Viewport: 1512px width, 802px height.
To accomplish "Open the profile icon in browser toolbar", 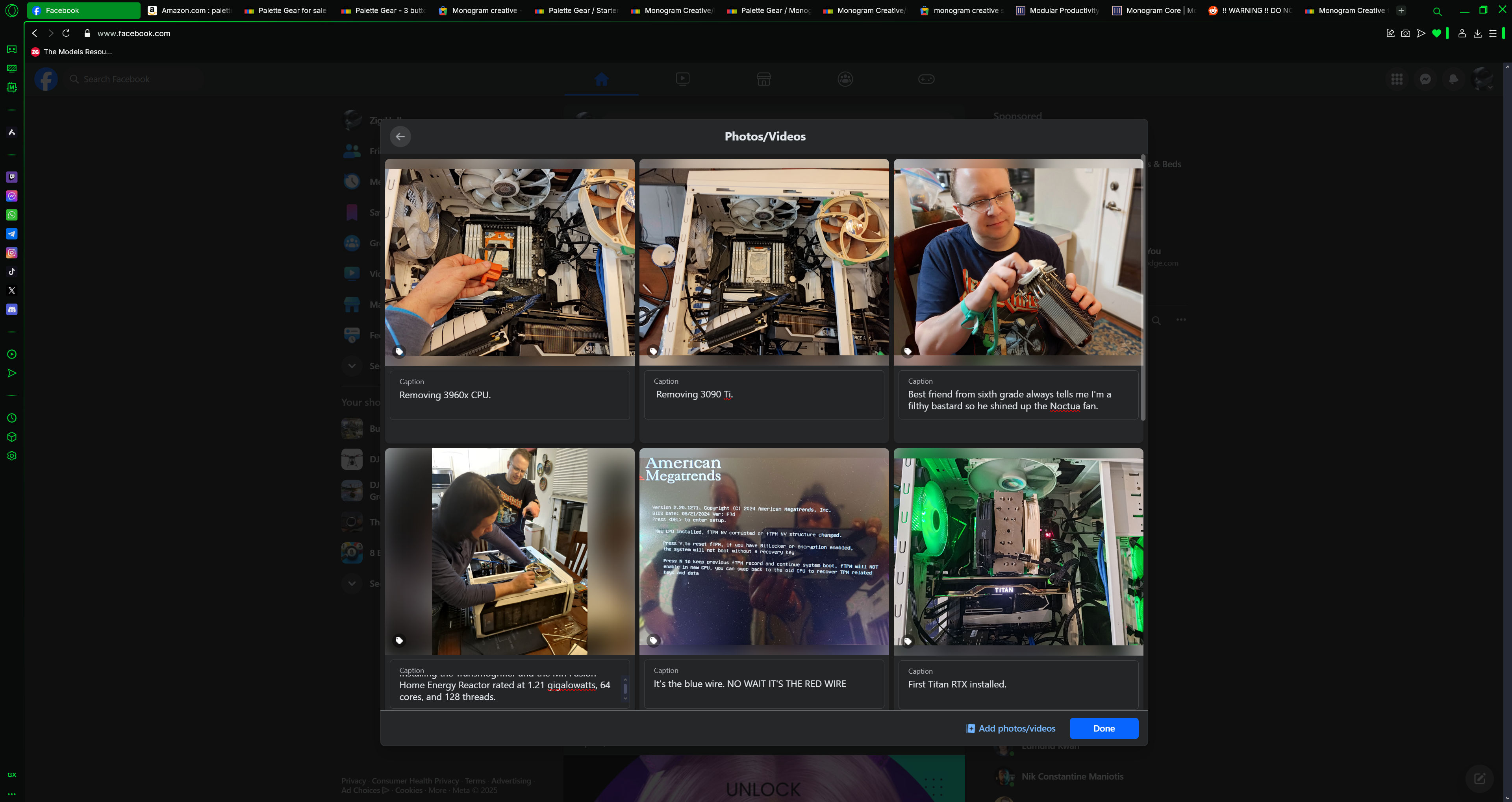I will tap(1462, 33).
